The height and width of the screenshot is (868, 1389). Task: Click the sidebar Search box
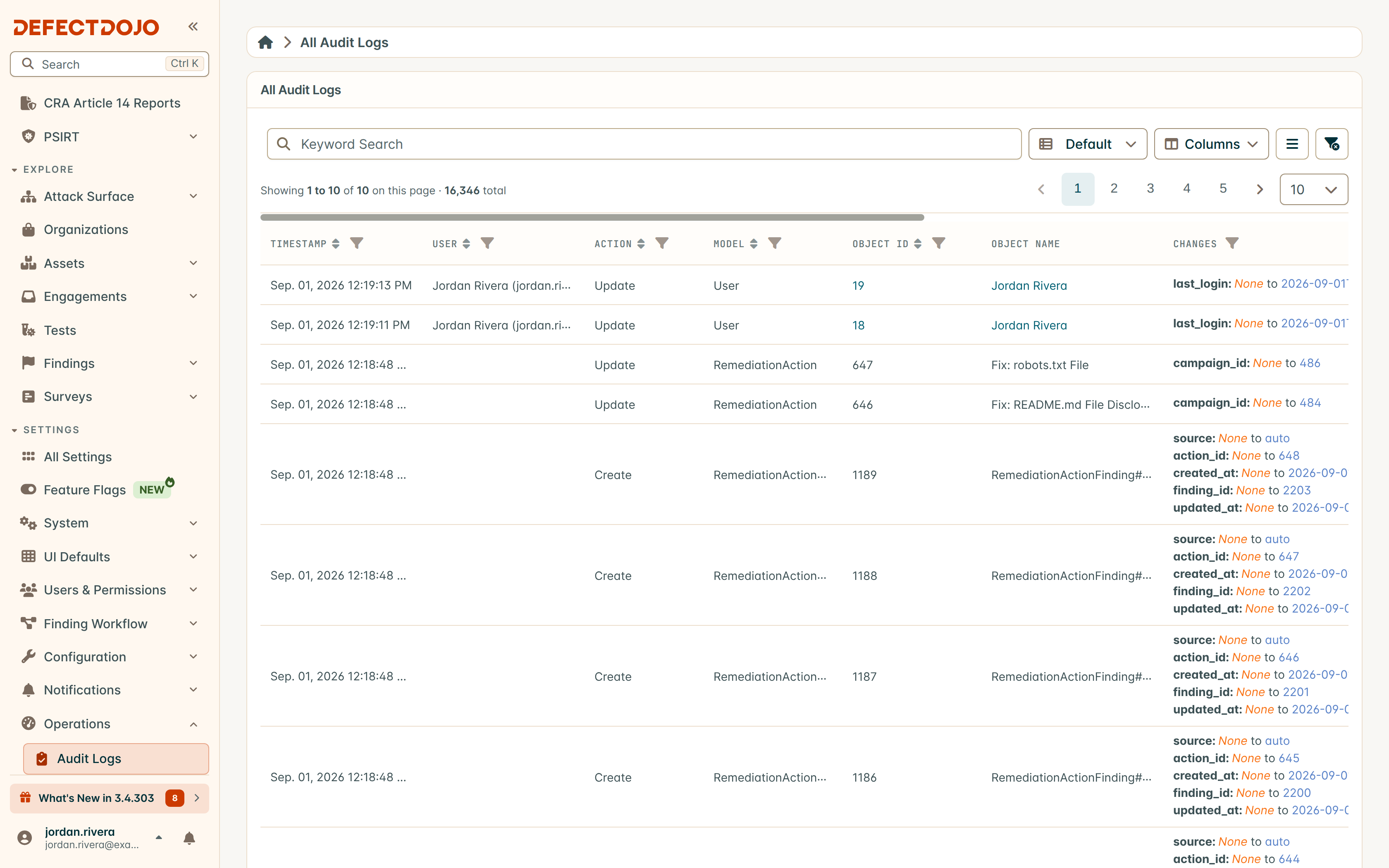(110, 64)
